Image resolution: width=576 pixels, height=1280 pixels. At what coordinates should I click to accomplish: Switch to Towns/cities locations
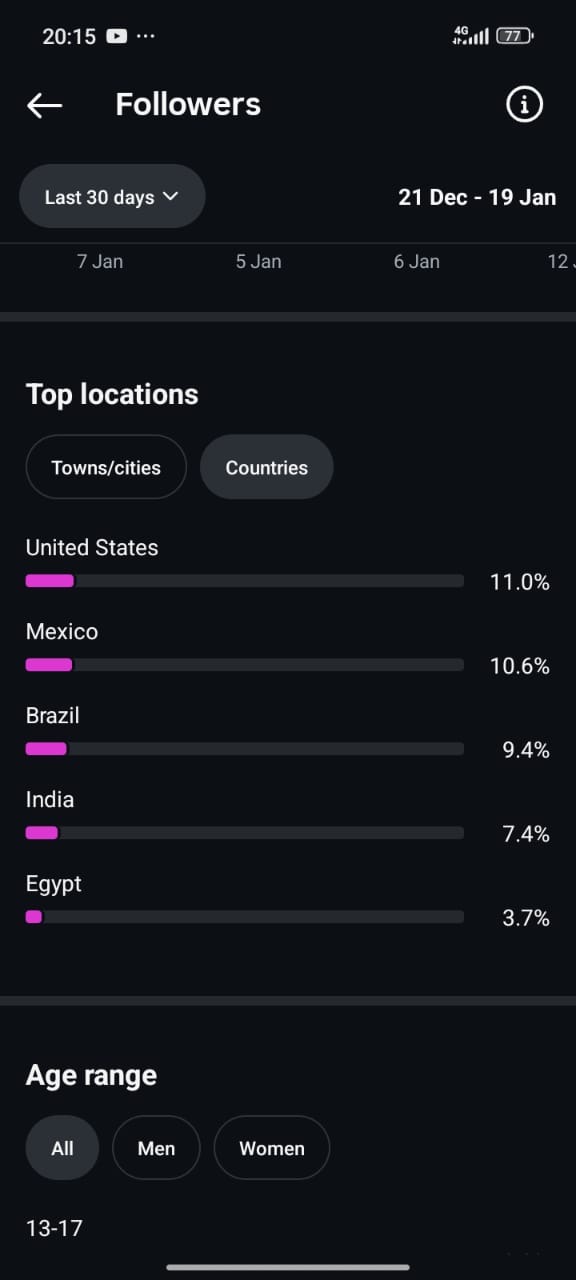(x=106, y=467)
